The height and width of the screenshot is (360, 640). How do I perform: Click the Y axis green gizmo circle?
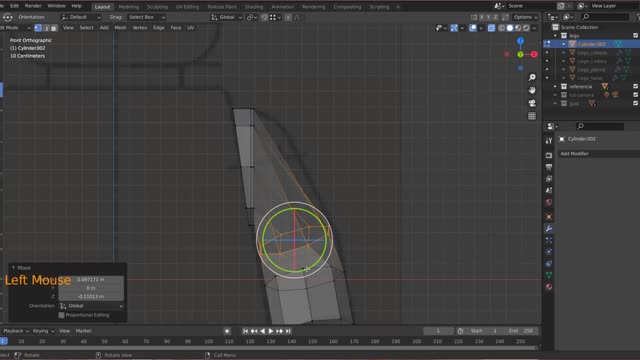click(520, 54)
